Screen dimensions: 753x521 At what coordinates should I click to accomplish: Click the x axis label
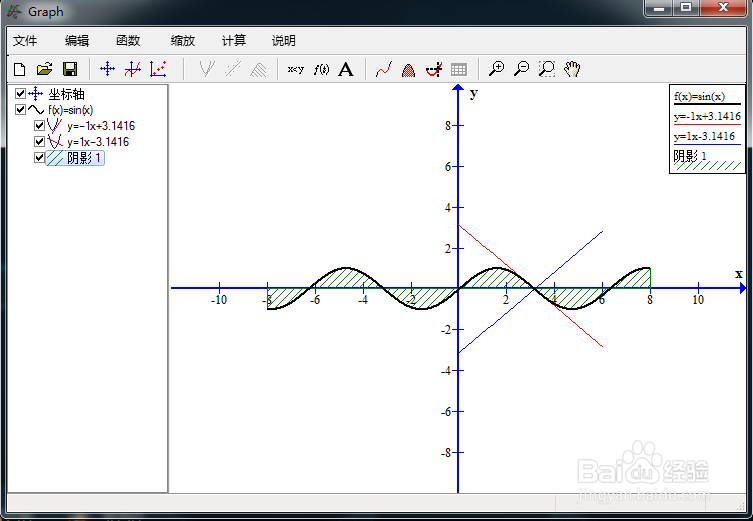click(739, 274)
